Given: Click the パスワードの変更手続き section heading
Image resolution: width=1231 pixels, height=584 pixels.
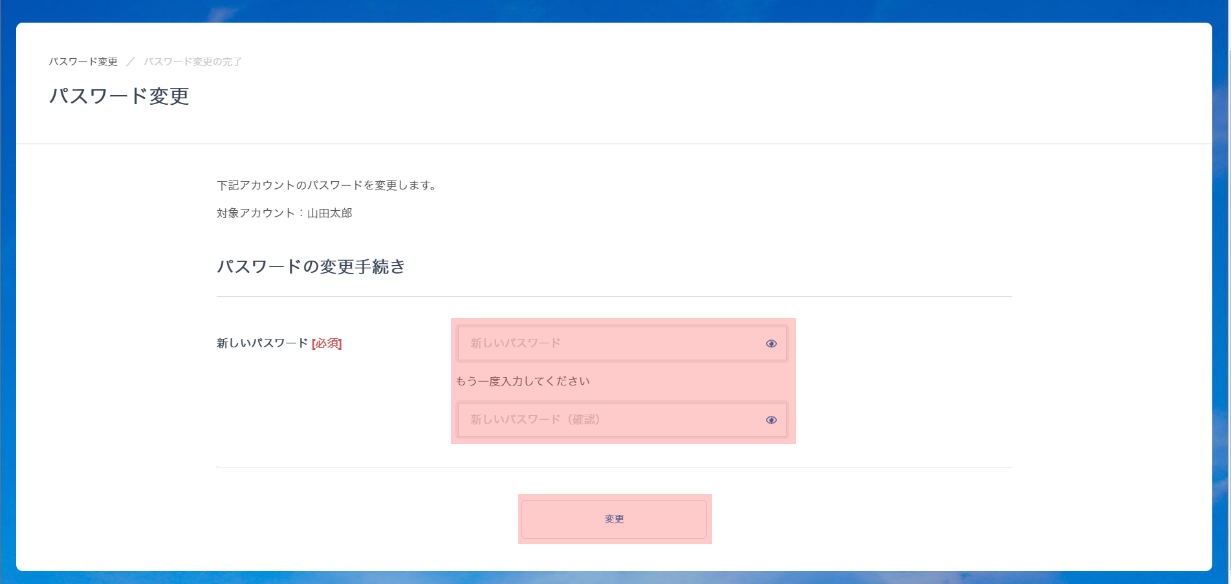Looking at the screenshot, I should tap(311, 267).
